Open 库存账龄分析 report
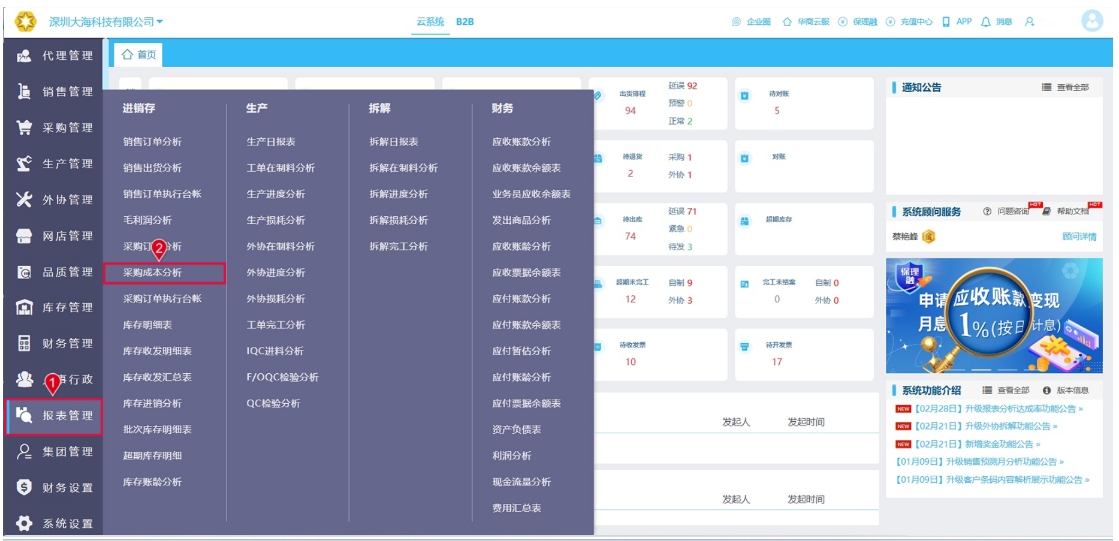 152,482
